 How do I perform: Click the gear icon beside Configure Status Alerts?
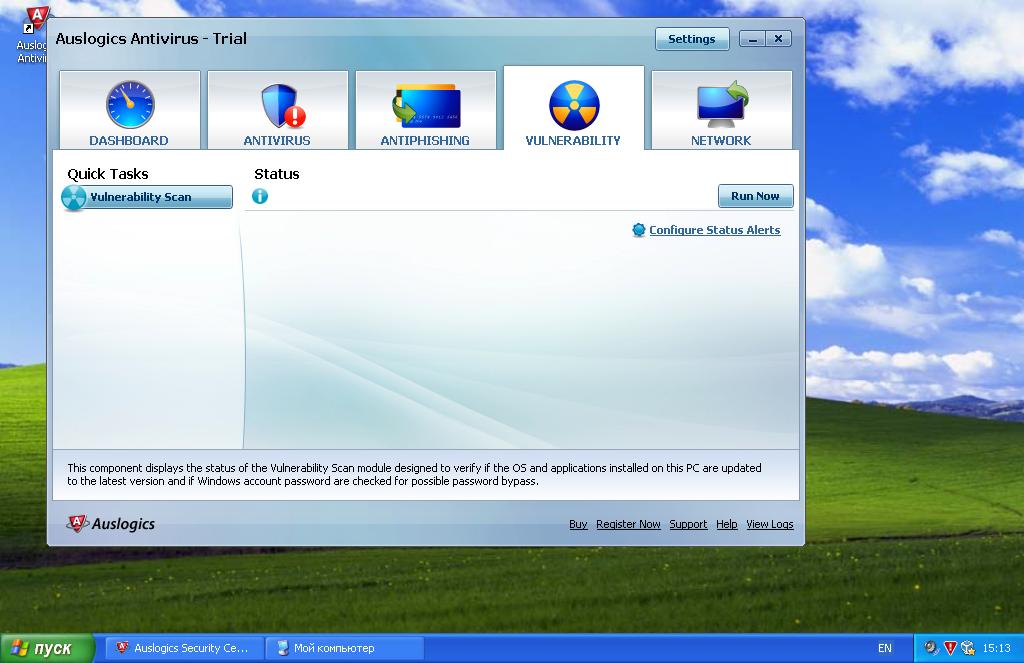pos(639,230)
